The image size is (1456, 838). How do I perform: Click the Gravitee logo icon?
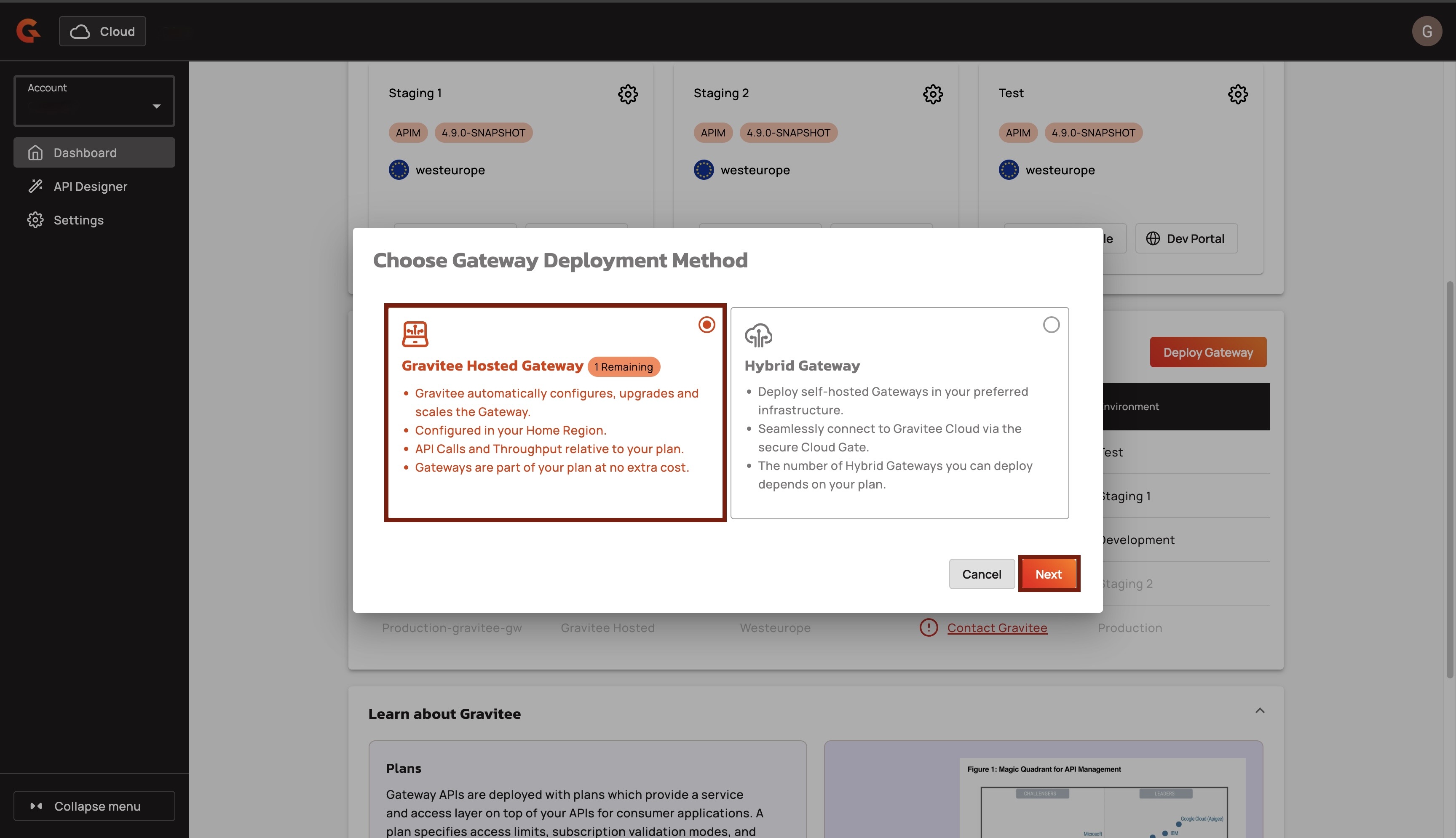pyautogui.click(x=28, y=31)
